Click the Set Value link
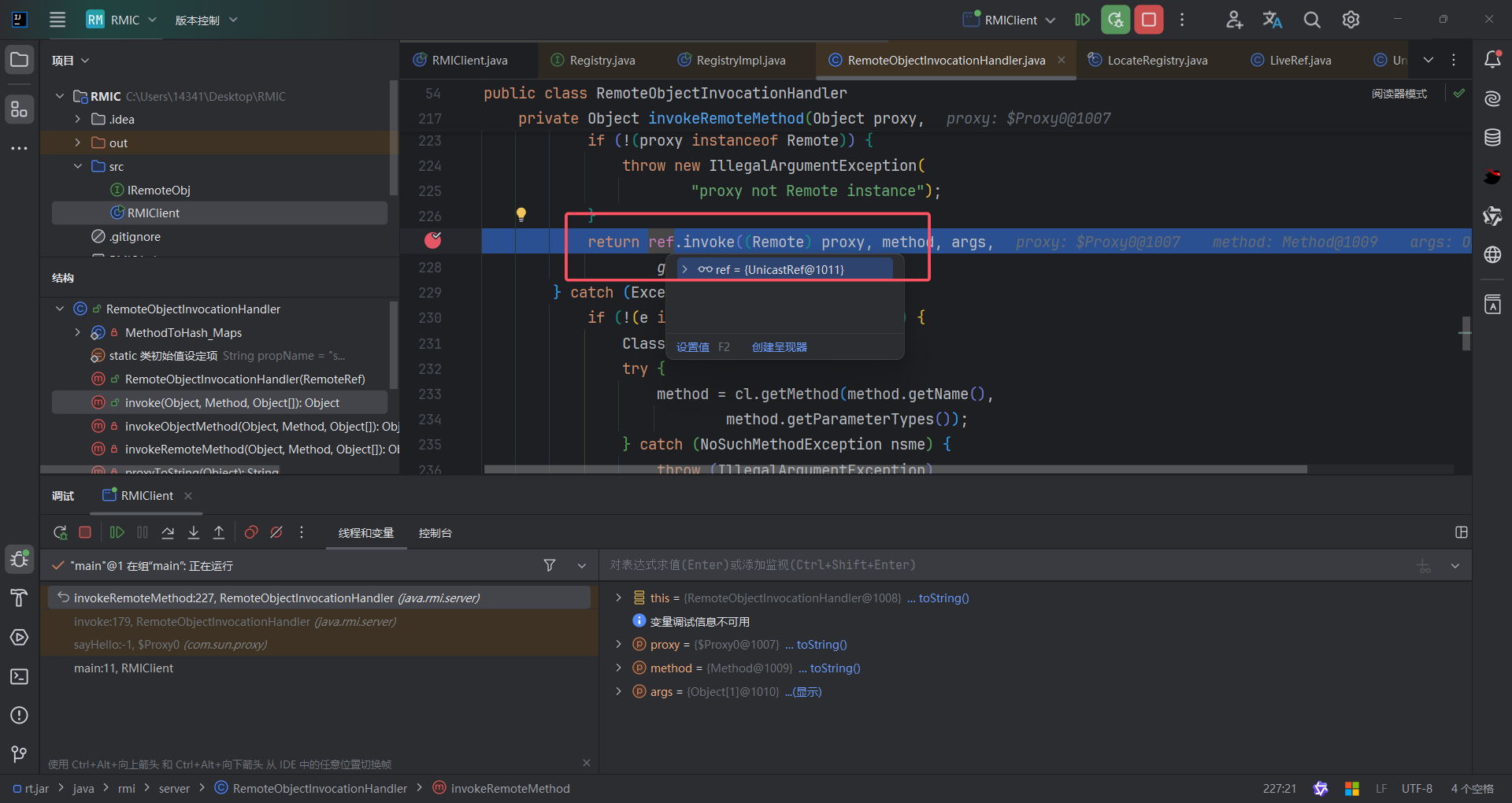 pyautogui.click(x=693, y=347)
